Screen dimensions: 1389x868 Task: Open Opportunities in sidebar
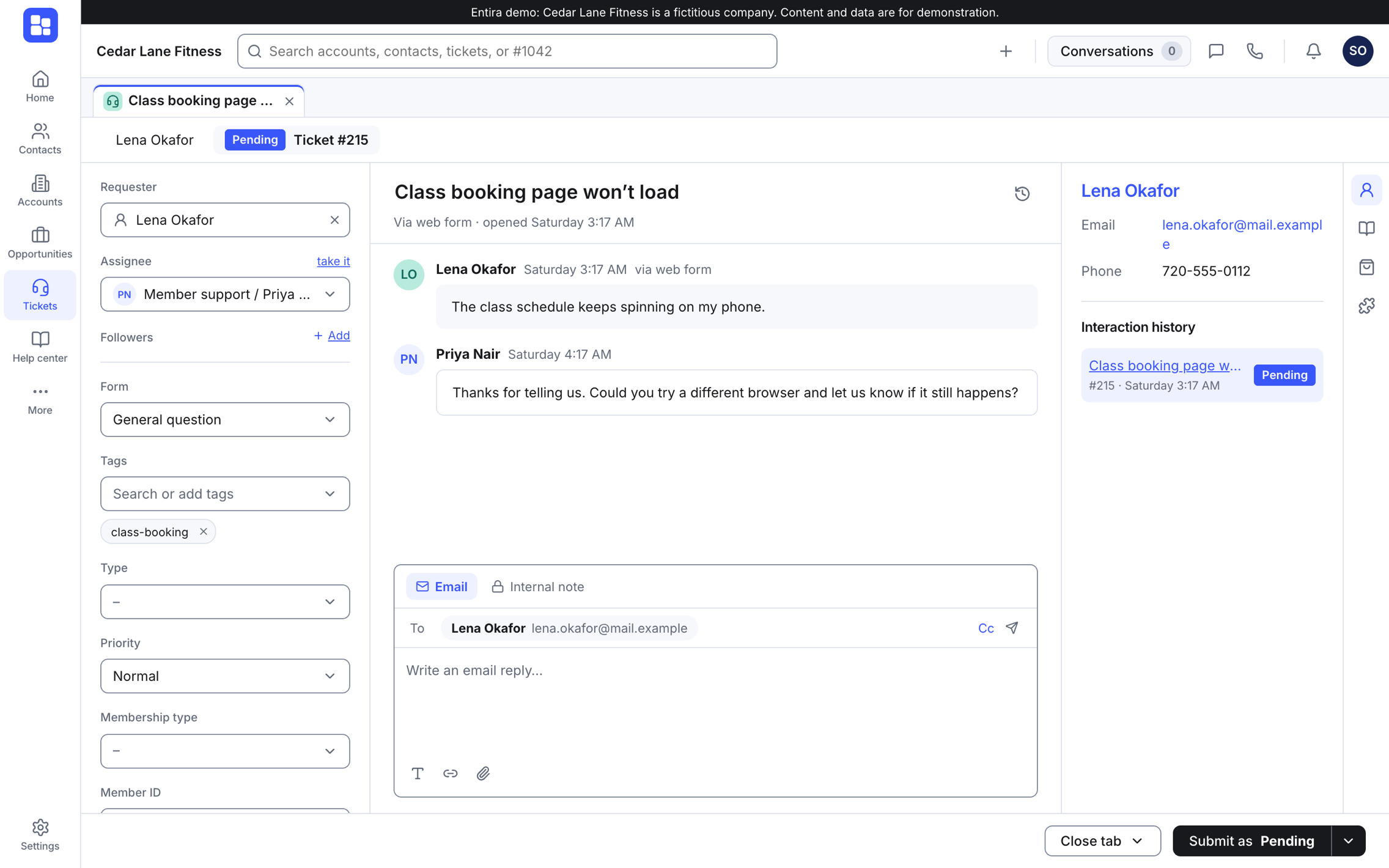coord(40,243)
